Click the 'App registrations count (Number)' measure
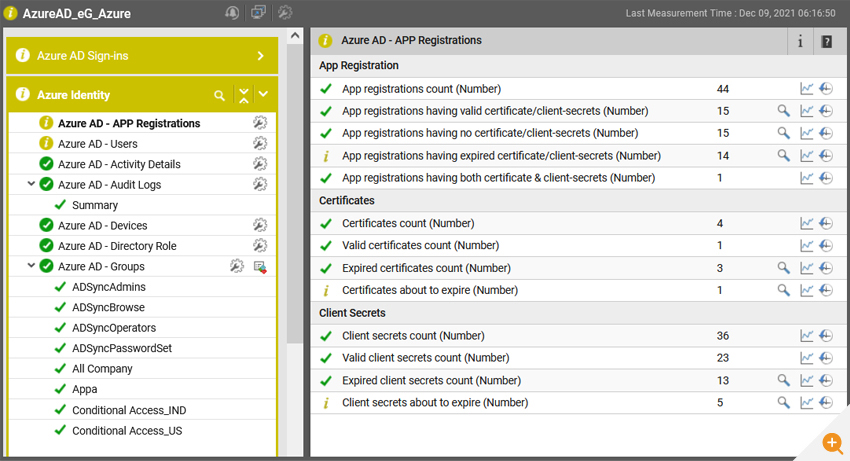The height and width of the screenshot is (461, 850). 421,89
